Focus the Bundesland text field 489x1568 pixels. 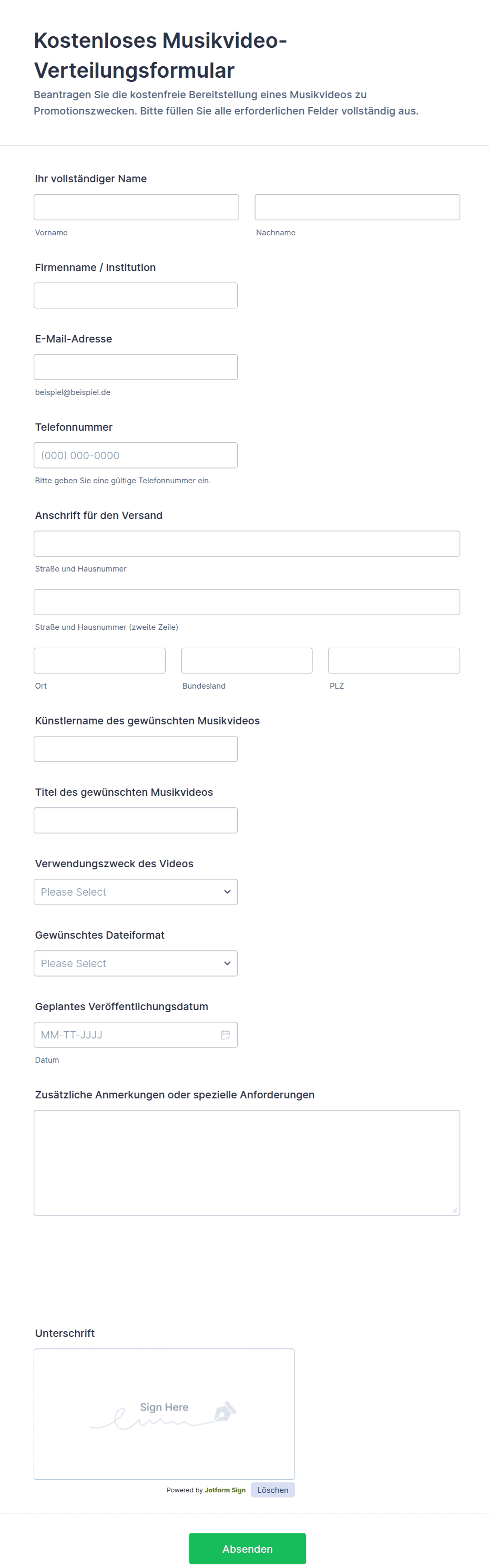tap(247, 660)
